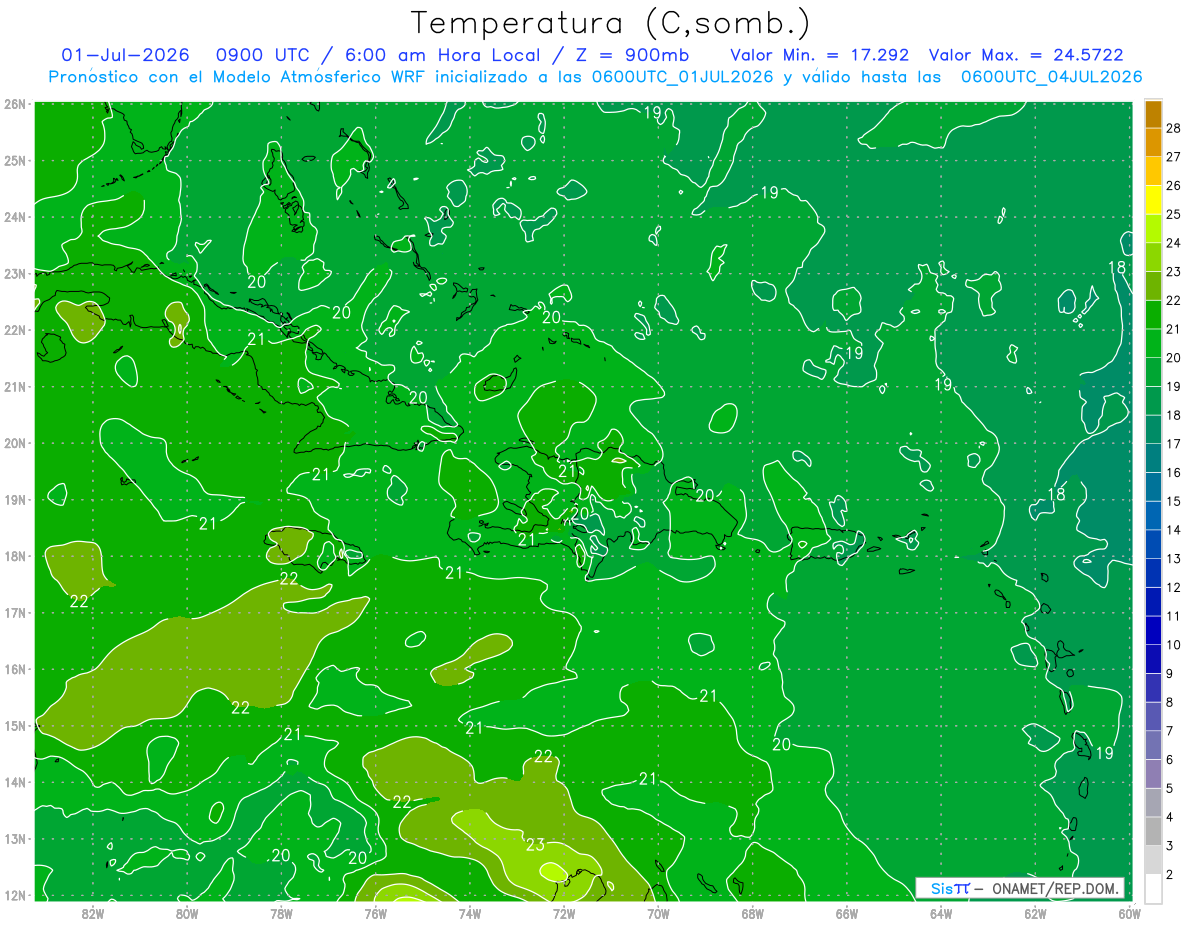Screen dimensions: 1200x927
Task: Click the 14N latitude axis label
Action: pos(14,782)
